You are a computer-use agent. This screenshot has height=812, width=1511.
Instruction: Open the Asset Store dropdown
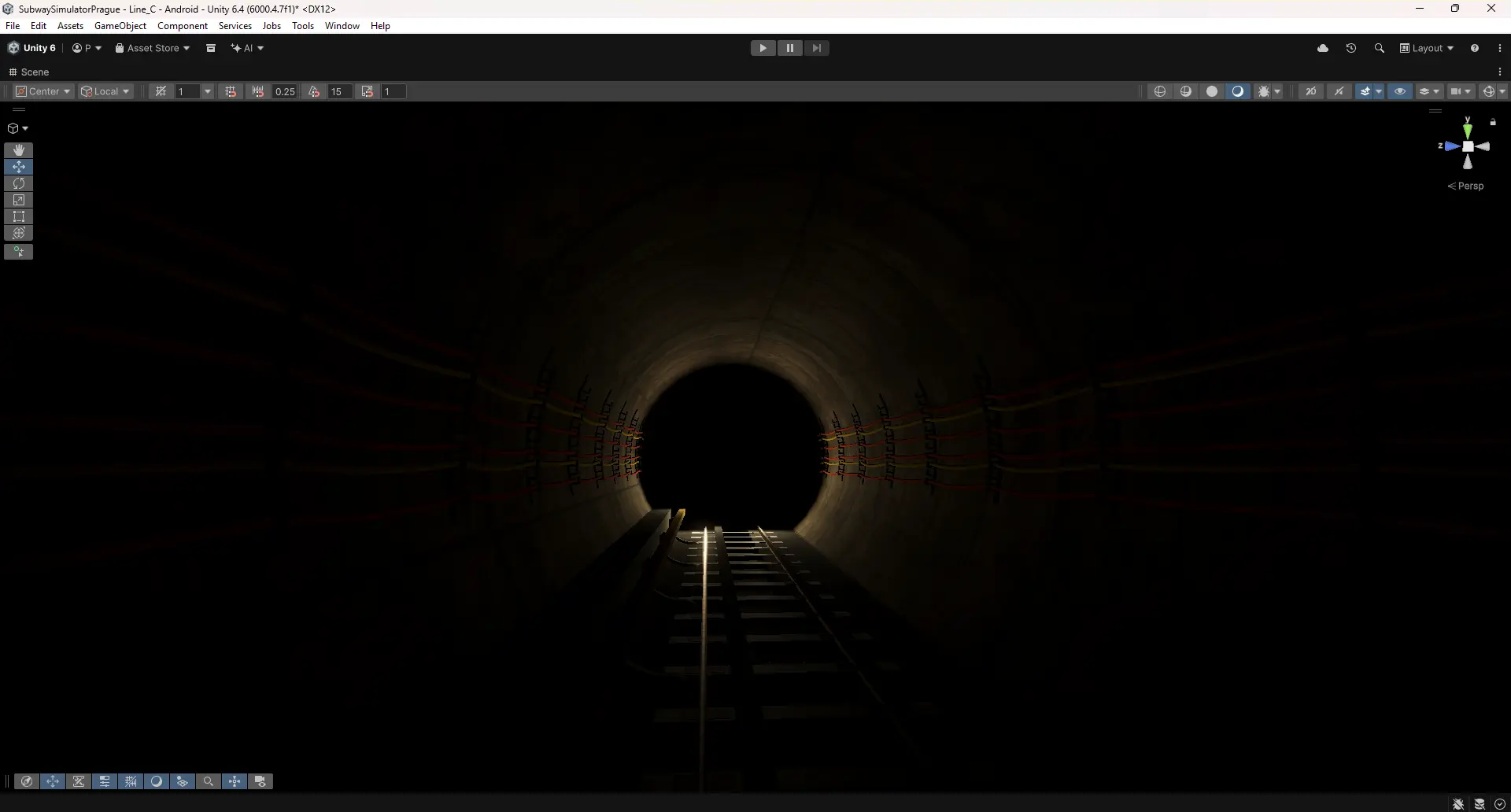[x=153, y=48]
